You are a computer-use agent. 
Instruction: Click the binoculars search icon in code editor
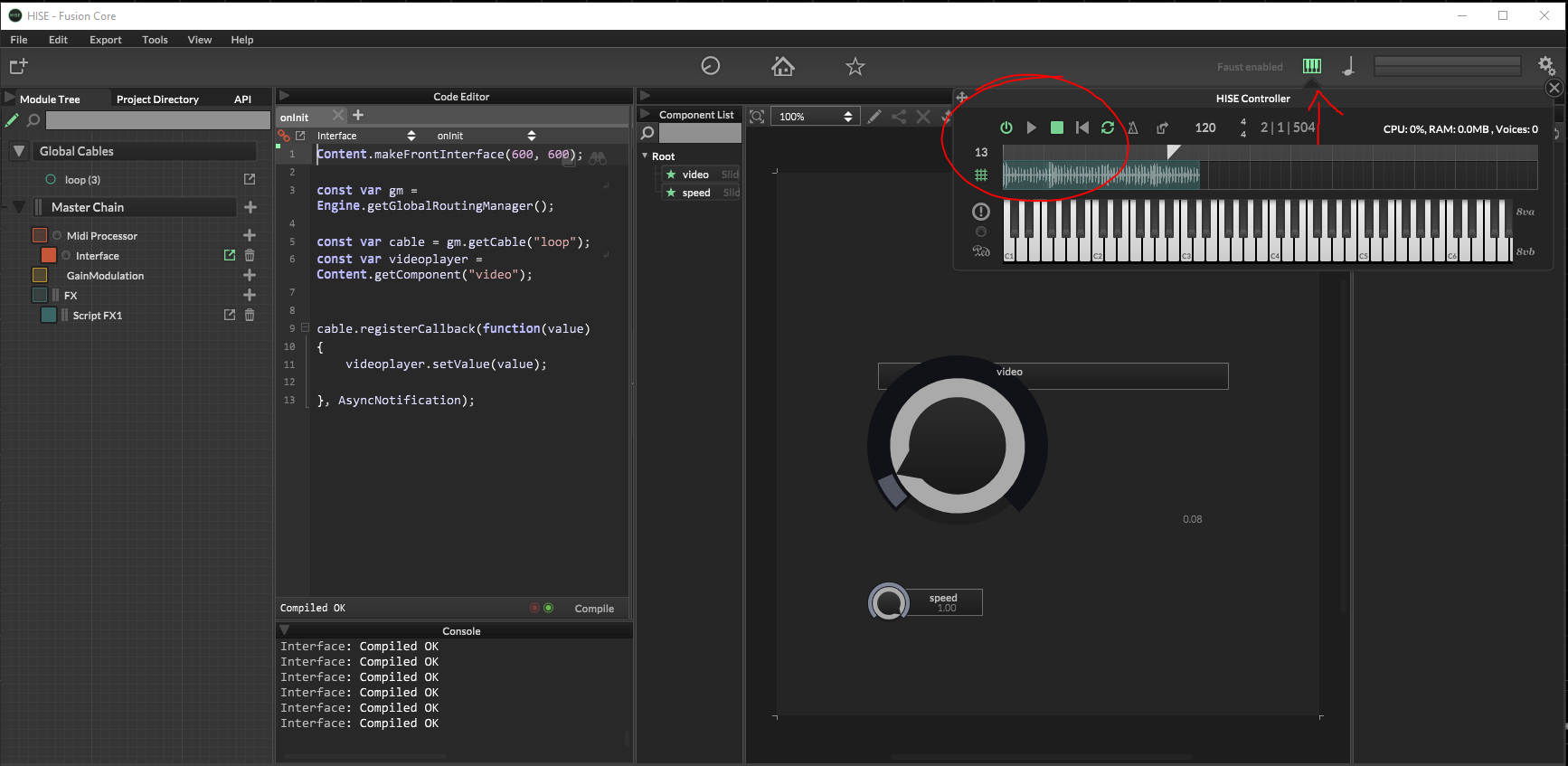click(598, 157)
